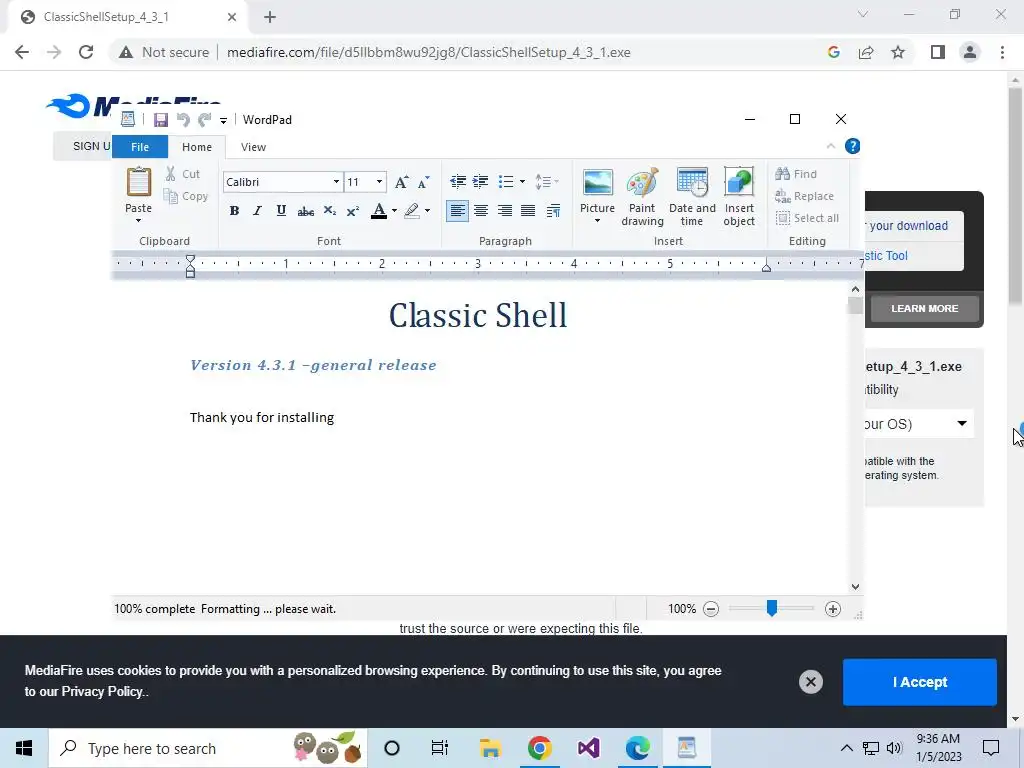This screenshot has height=768, width=1024.
Task: Toggle Italic formatting
Action: (x=257, y=210)
